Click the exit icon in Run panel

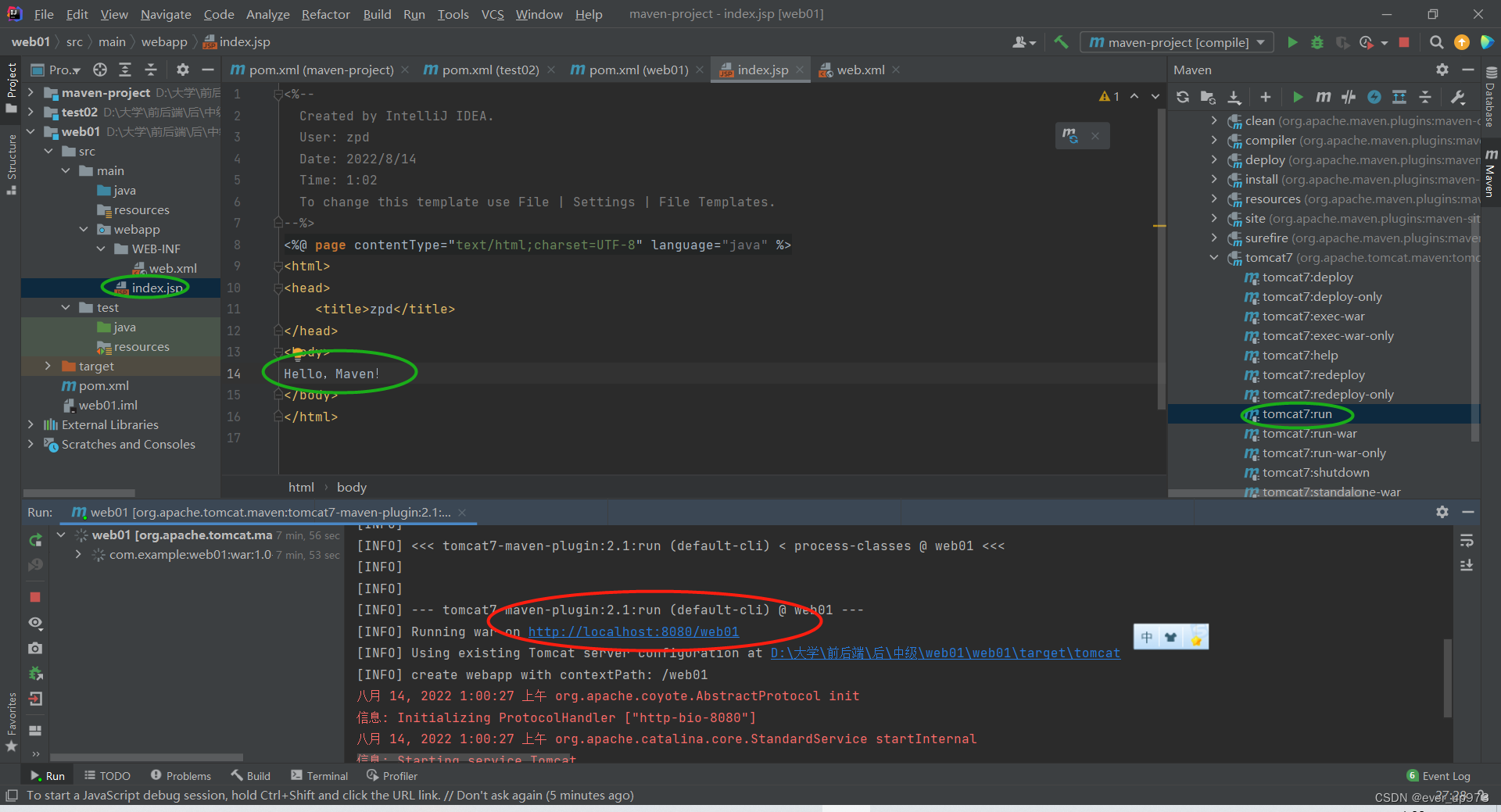[x=35, y=699]
